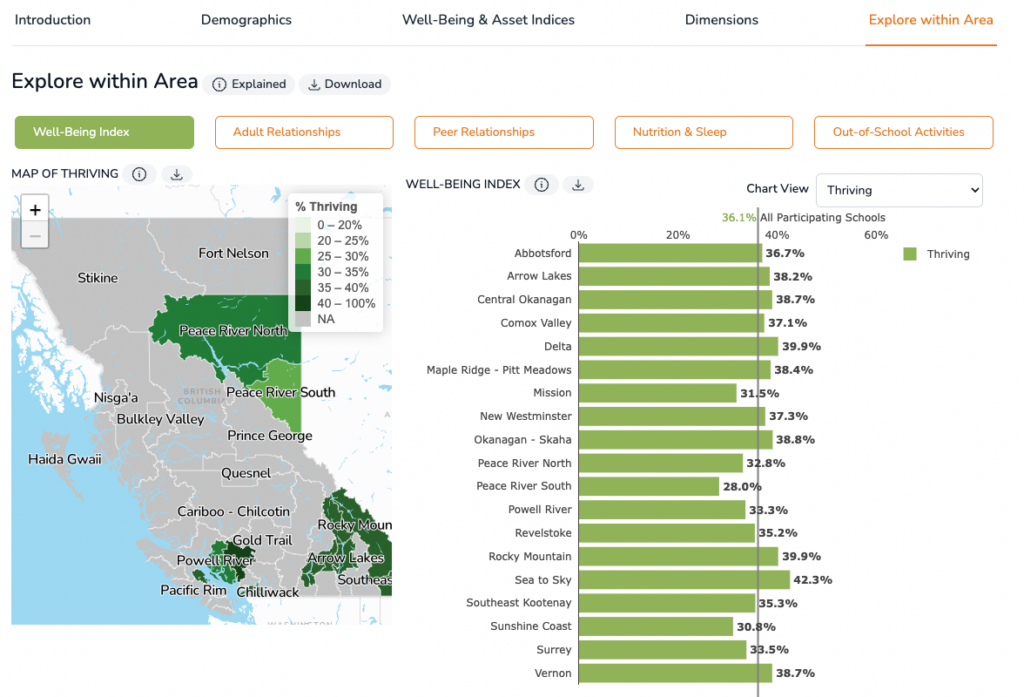Open the Chart View Thriving dropdown
Image resolution: width=1024 pixels, height=697 pixels.
tap(899, 190)
